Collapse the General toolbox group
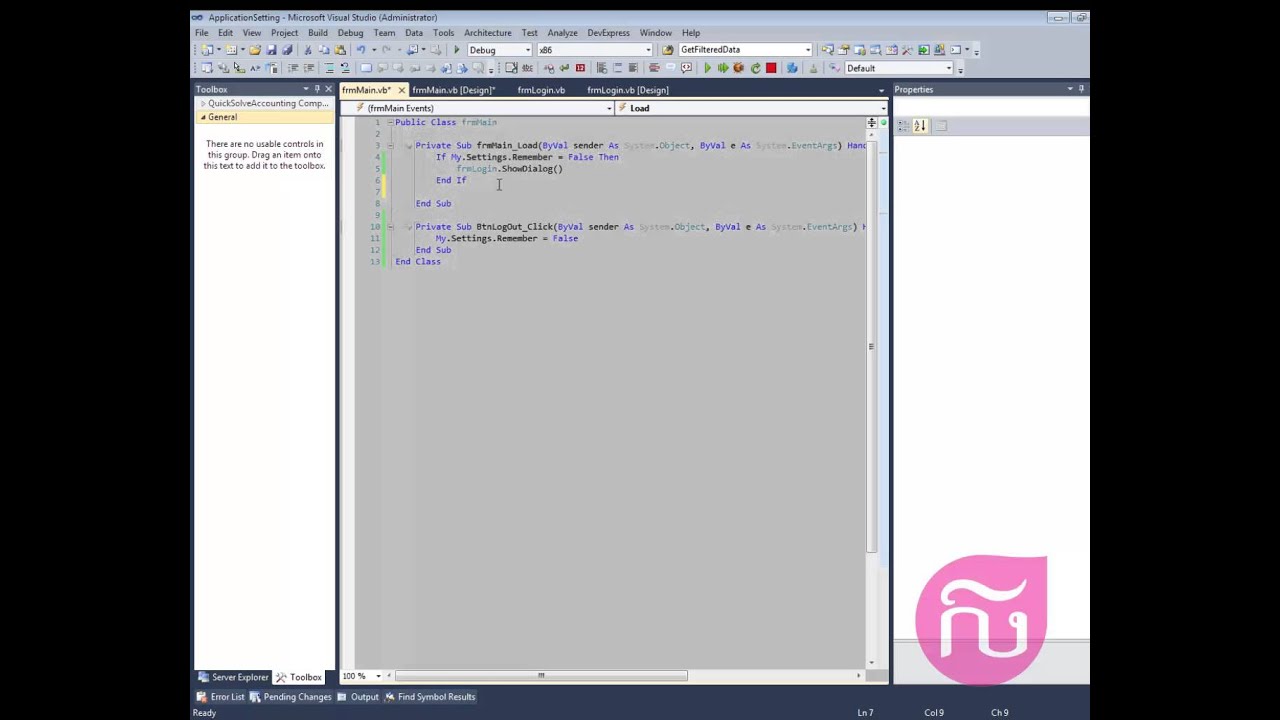1280x720 pixels. point(203,117)
